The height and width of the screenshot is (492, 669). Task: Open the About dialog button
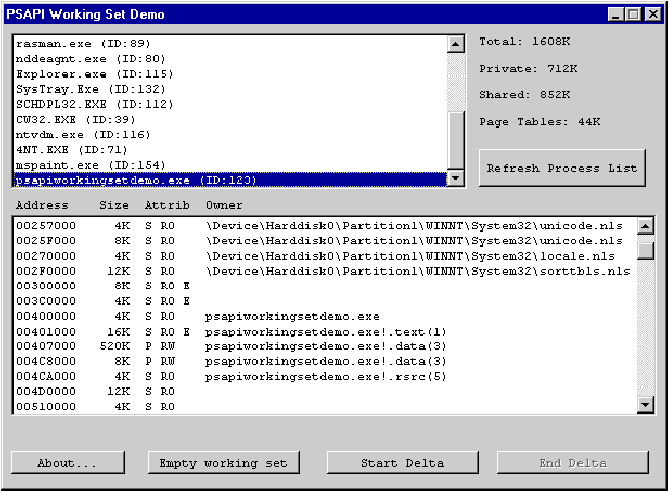67,463
